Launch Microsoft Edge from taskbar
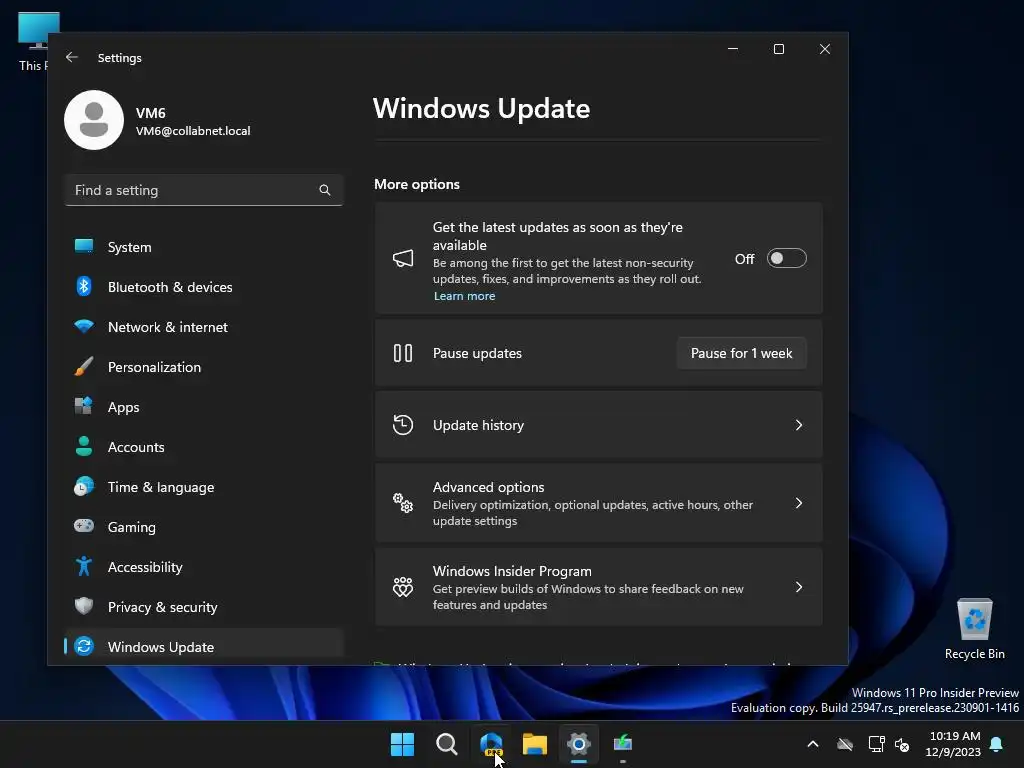Screen dimensions: 1024x768 (491, 744)
